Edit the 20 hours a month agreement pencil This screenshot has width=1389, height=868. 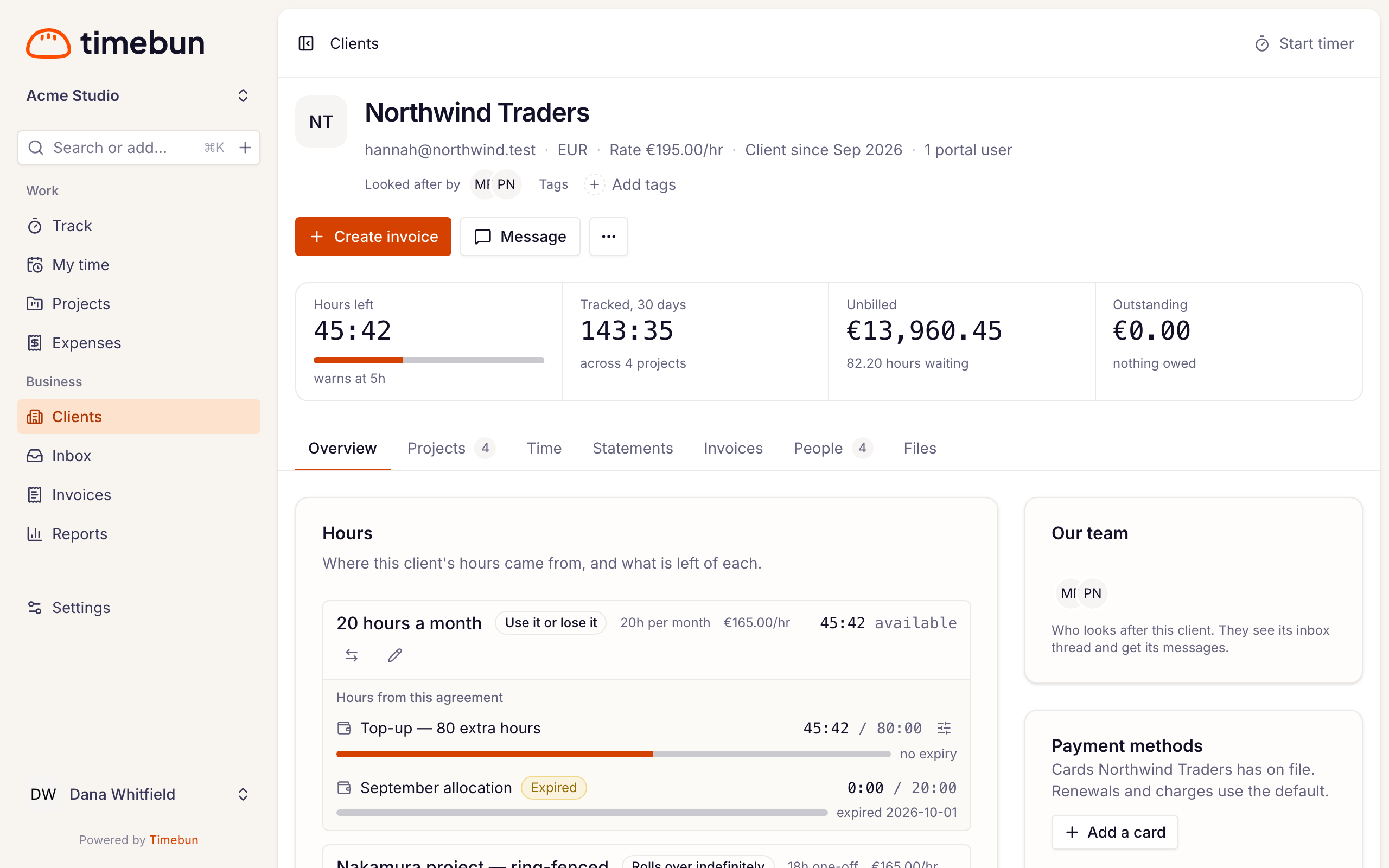tap(395, 655)
